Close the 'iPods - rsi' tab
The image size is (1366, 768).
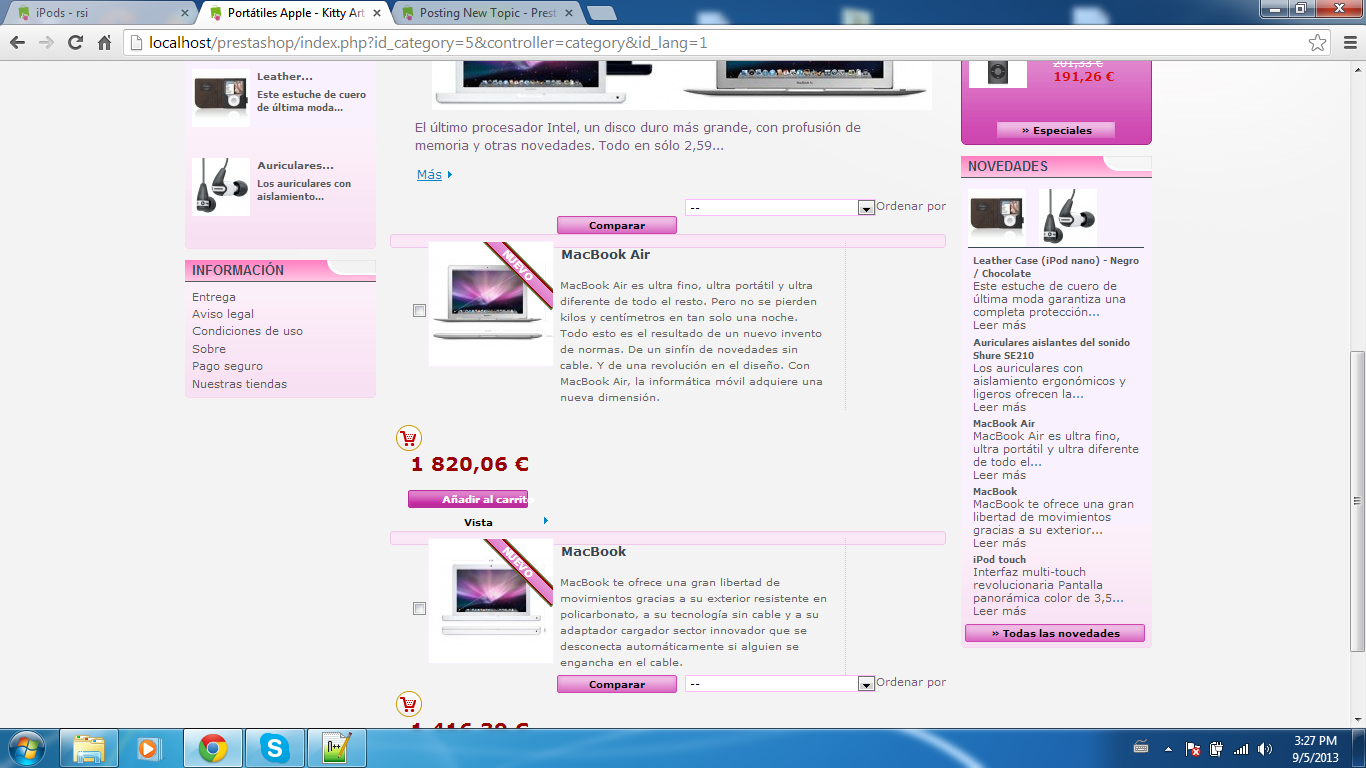pyautogui.click(x=184, y=13)
